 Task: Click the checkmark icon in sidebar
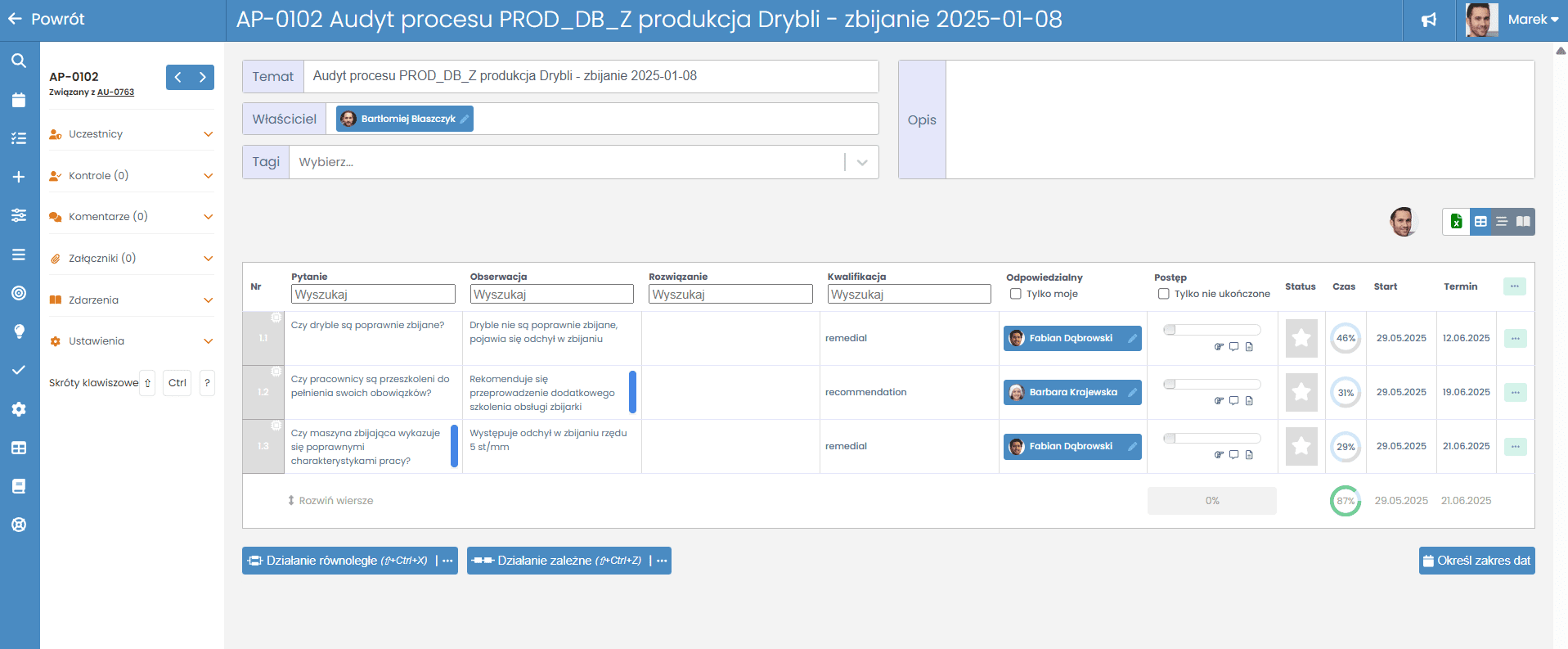click(x=19, y=370)
